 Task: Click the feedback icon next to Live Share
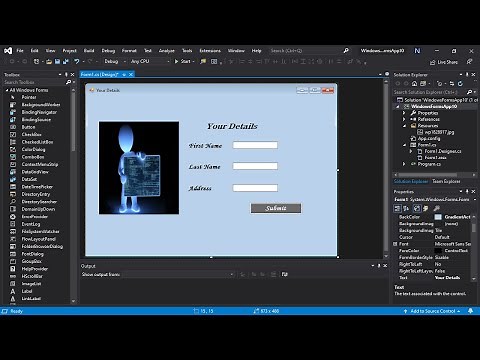tap(469, 62)
